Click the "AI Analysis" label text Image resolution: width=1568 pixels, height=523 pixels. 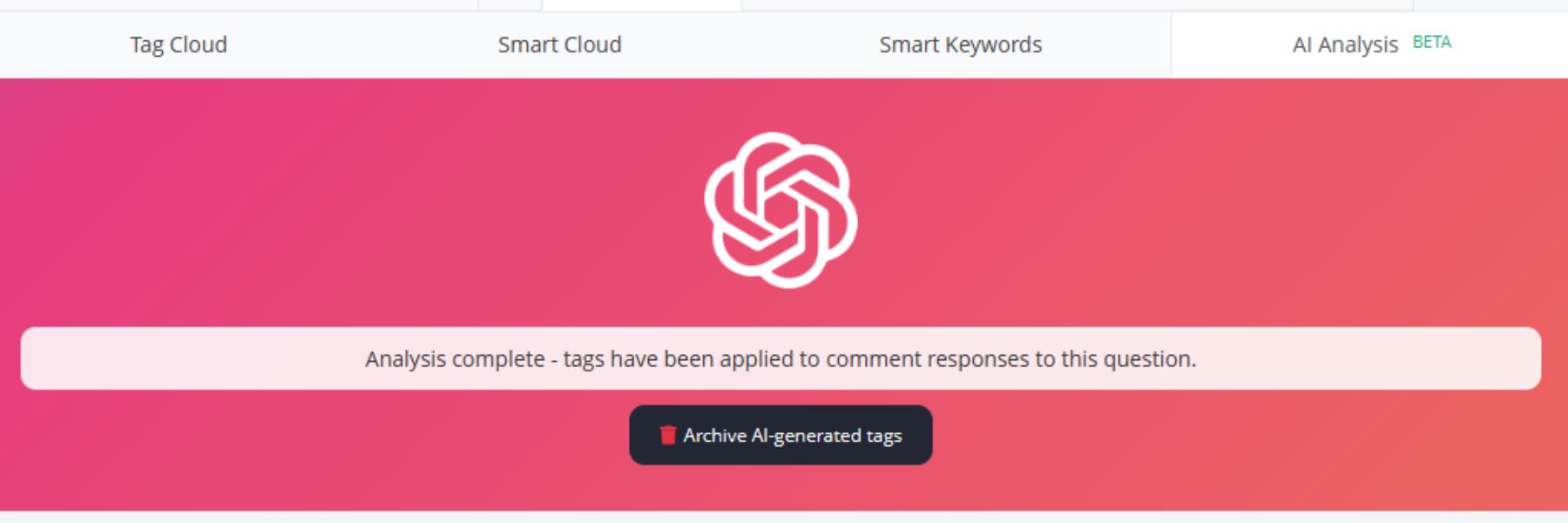click(x=1345, y=45)
